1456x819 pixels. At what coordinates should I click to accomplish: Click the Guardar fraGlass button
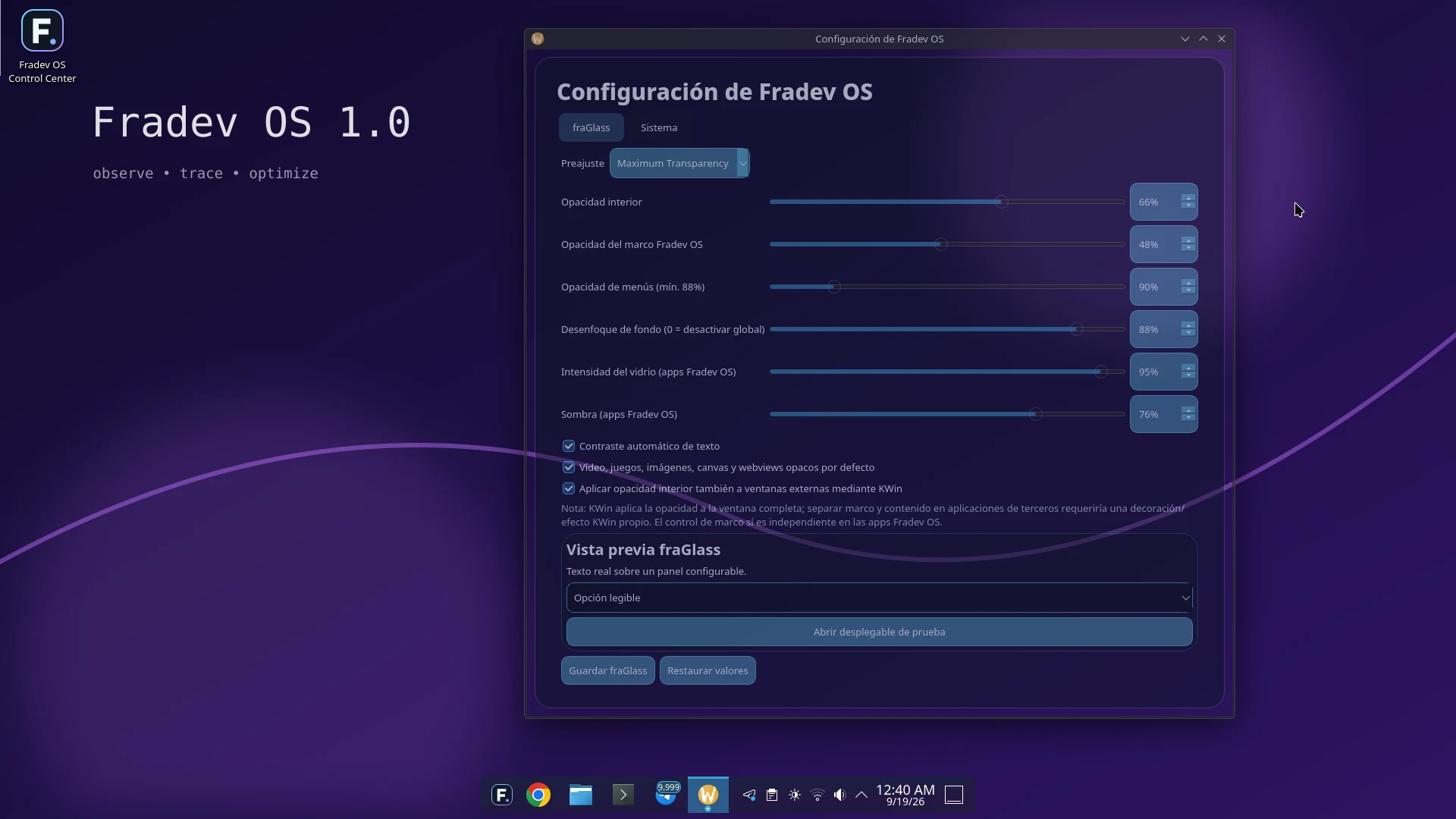(607, 670)
